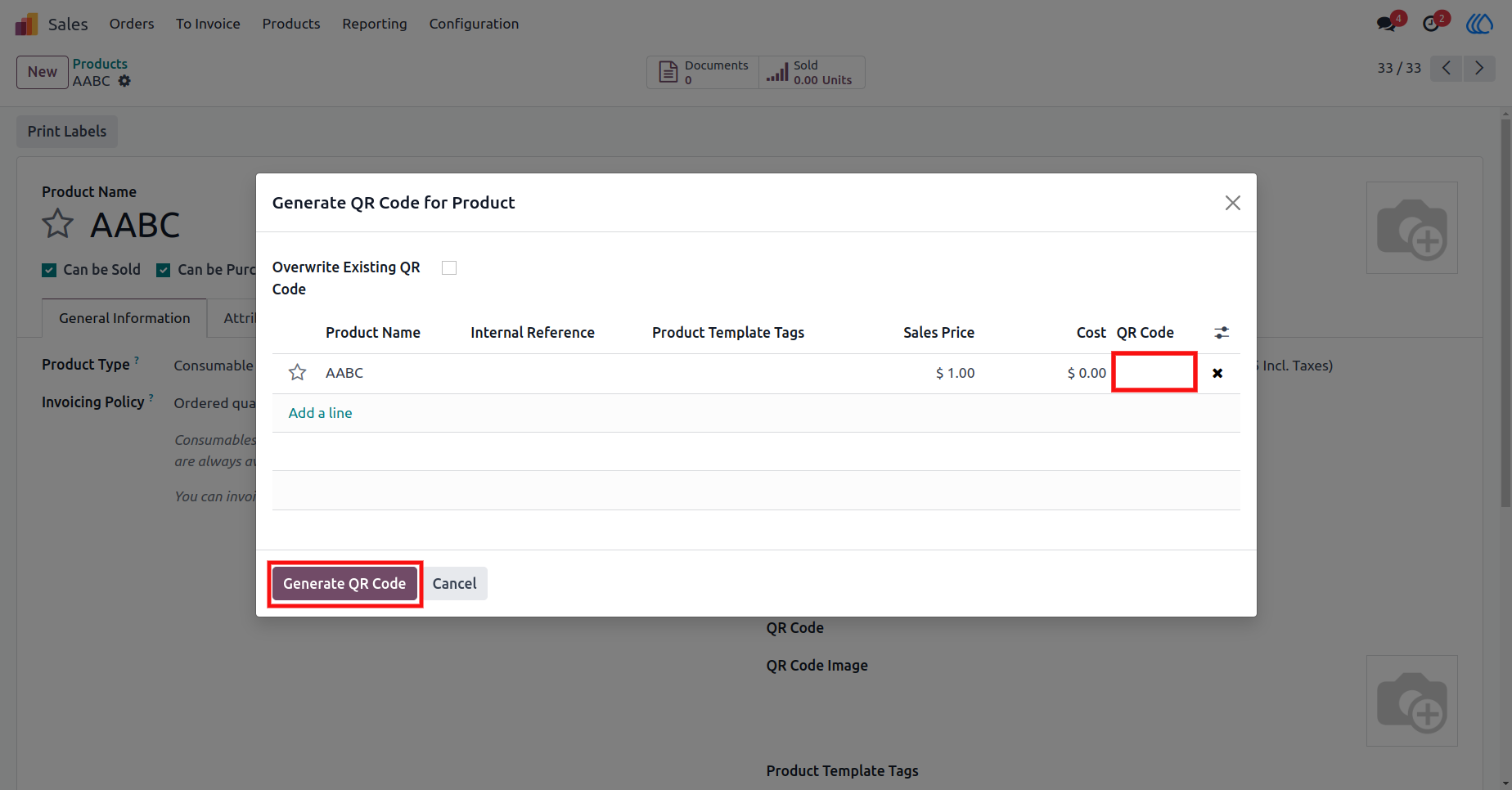
Task: Sort by the Sales Price column header
Action: pyautogui.click(x=938, y=333)
